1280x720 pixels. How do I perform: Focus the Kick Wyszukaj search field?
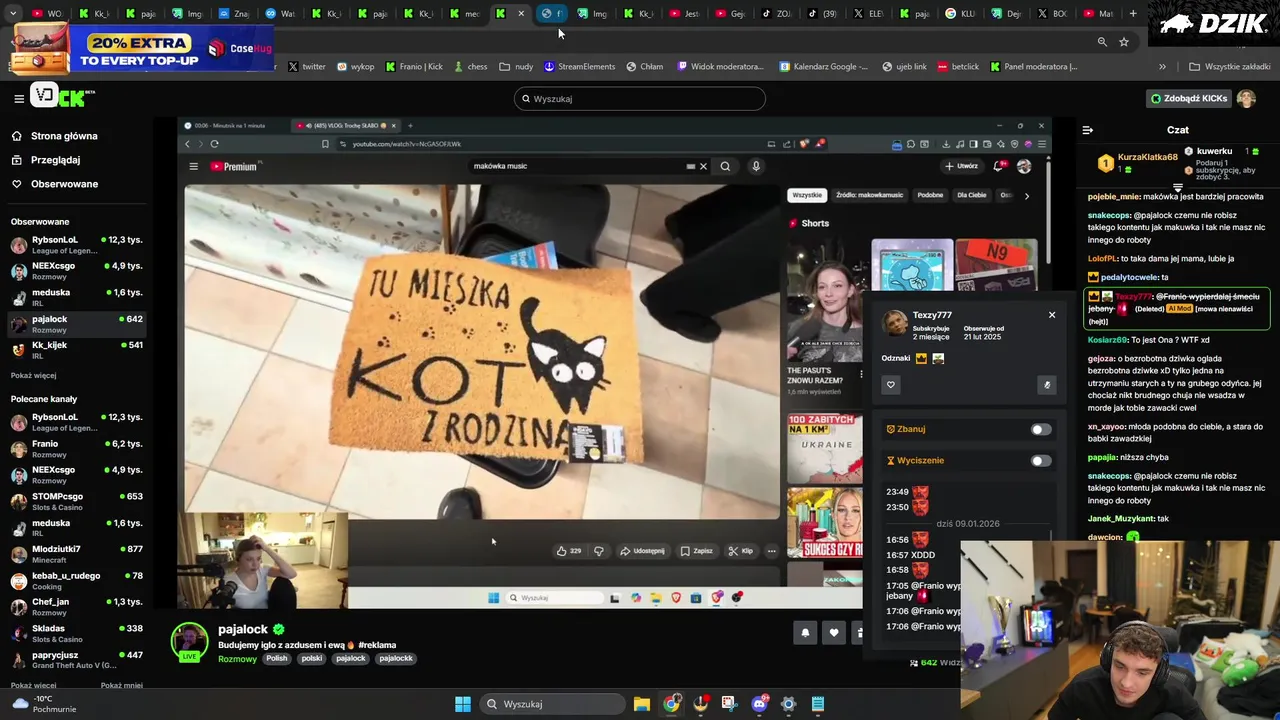640,99
